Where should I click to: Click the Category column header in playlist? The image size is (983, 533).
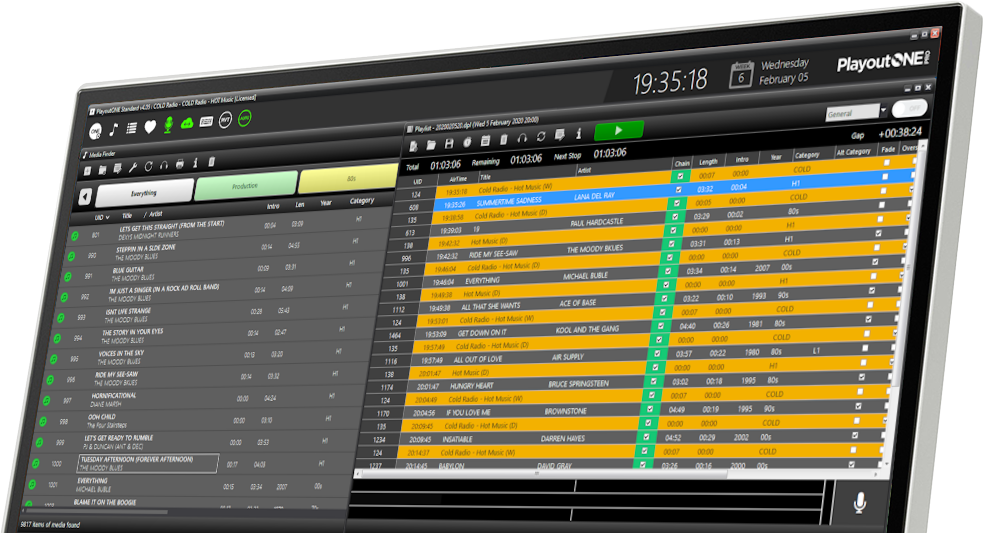(807, 155)
